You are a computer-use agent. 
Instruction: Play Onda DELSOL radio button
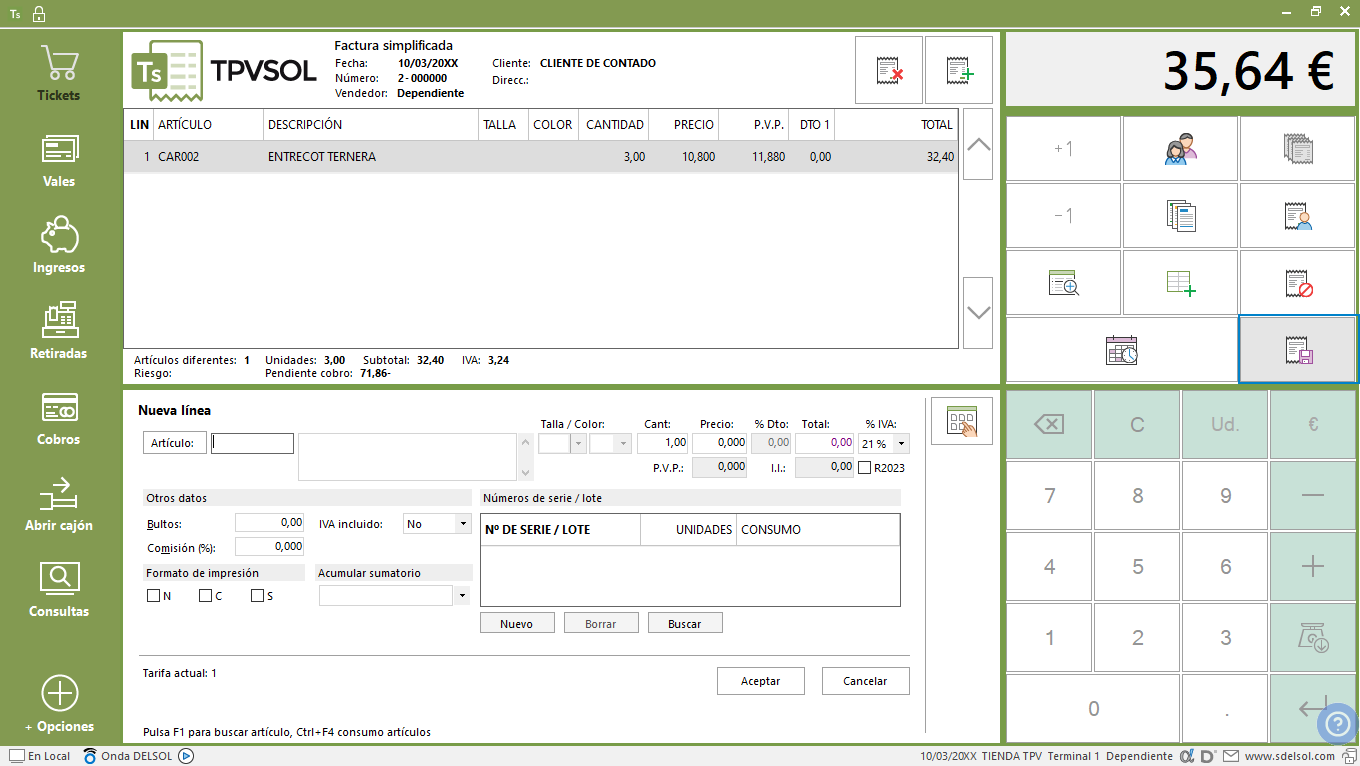point(185,756)
